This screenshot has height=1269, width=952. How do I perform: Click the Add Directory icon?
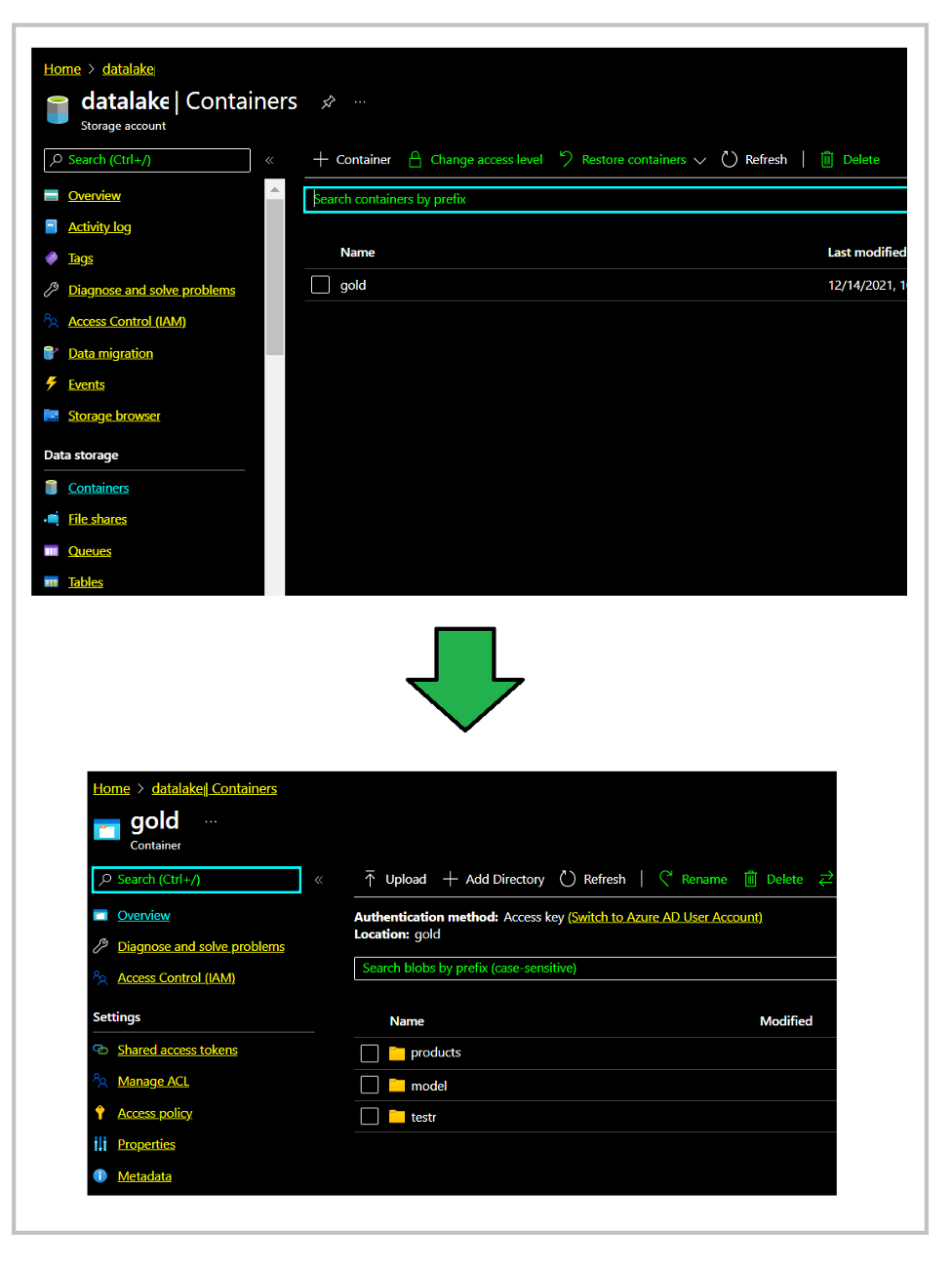(x=451, y=879)
